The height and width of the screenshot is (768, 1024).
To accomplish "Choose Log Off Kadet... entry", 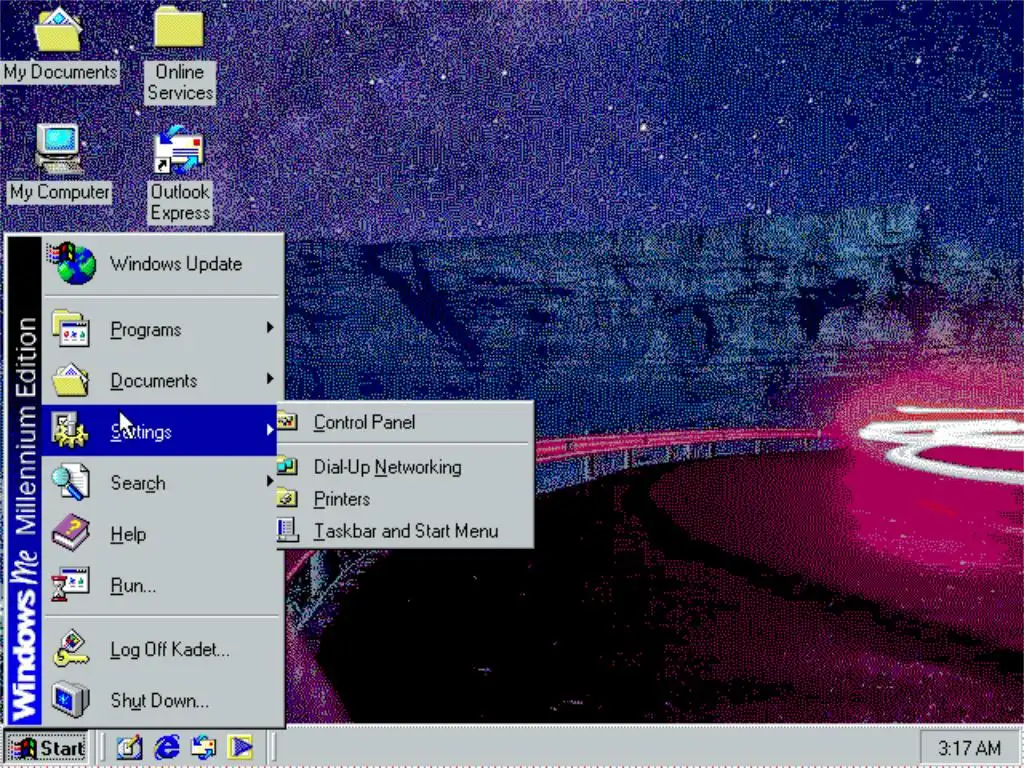I will [163, 649].
